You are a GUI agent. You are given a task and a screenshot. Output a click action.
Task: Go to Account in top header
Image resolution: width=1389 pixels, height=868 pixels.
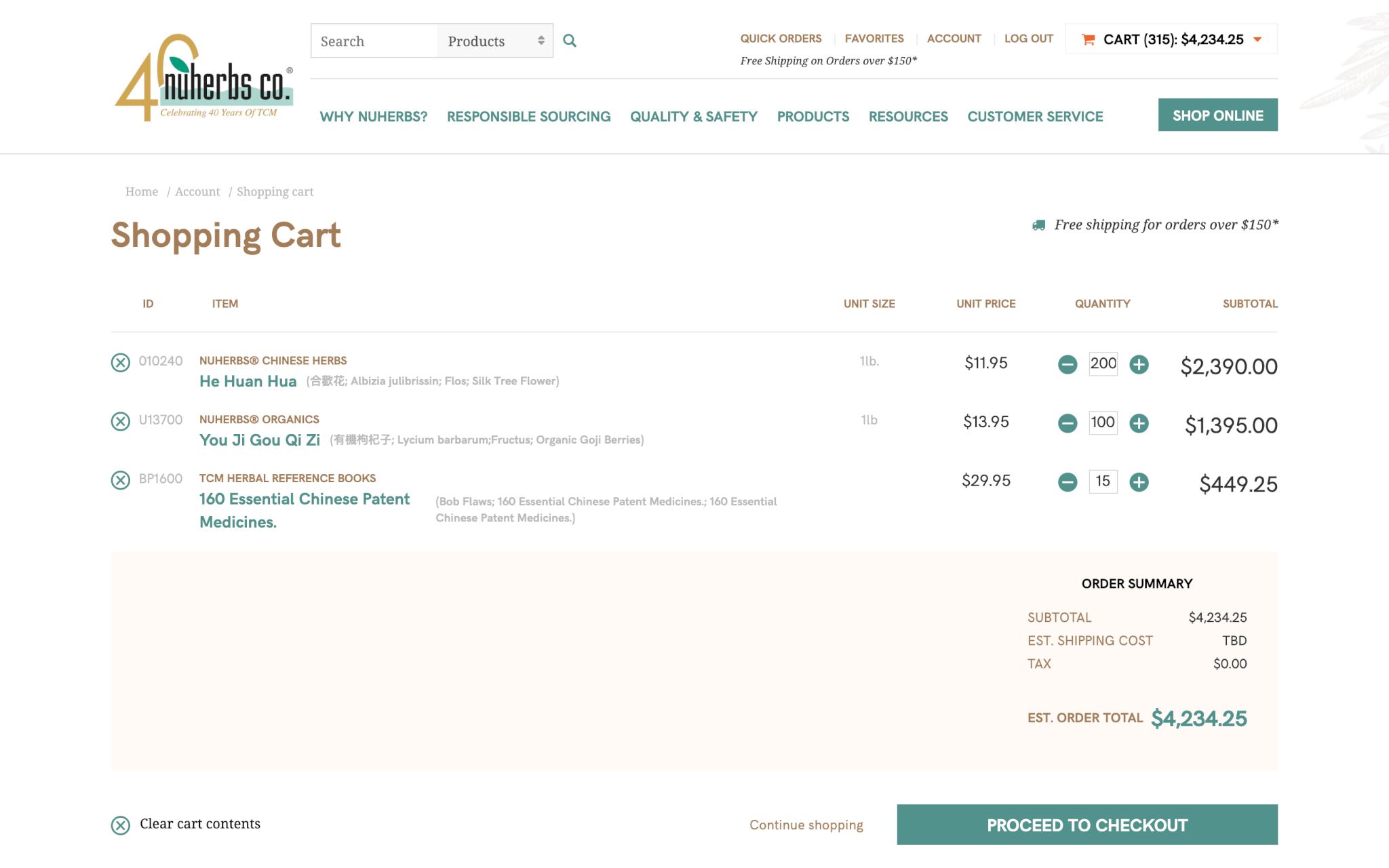tap(954, 39)
